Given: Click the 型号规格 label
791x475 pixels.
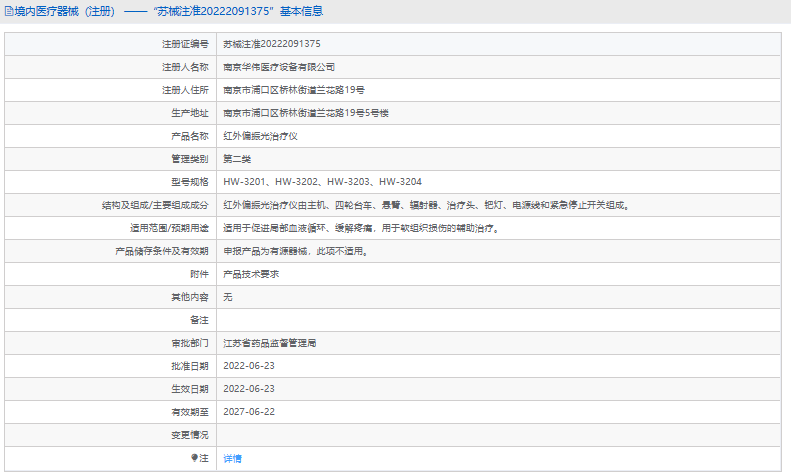Looking at the screenshot, I should click(190, 182).
